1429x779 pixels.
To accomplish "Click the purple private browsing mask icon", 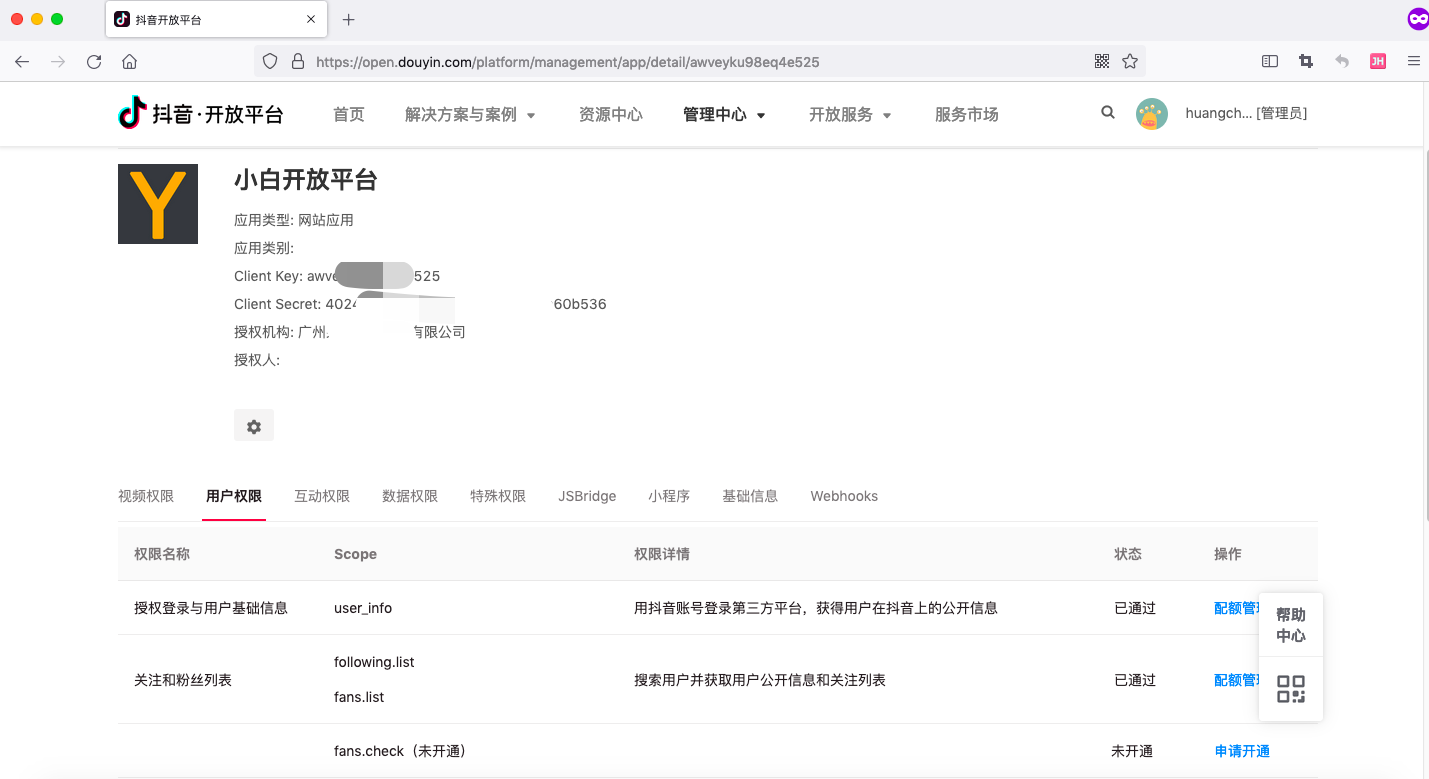I will tap(1417, 19).
